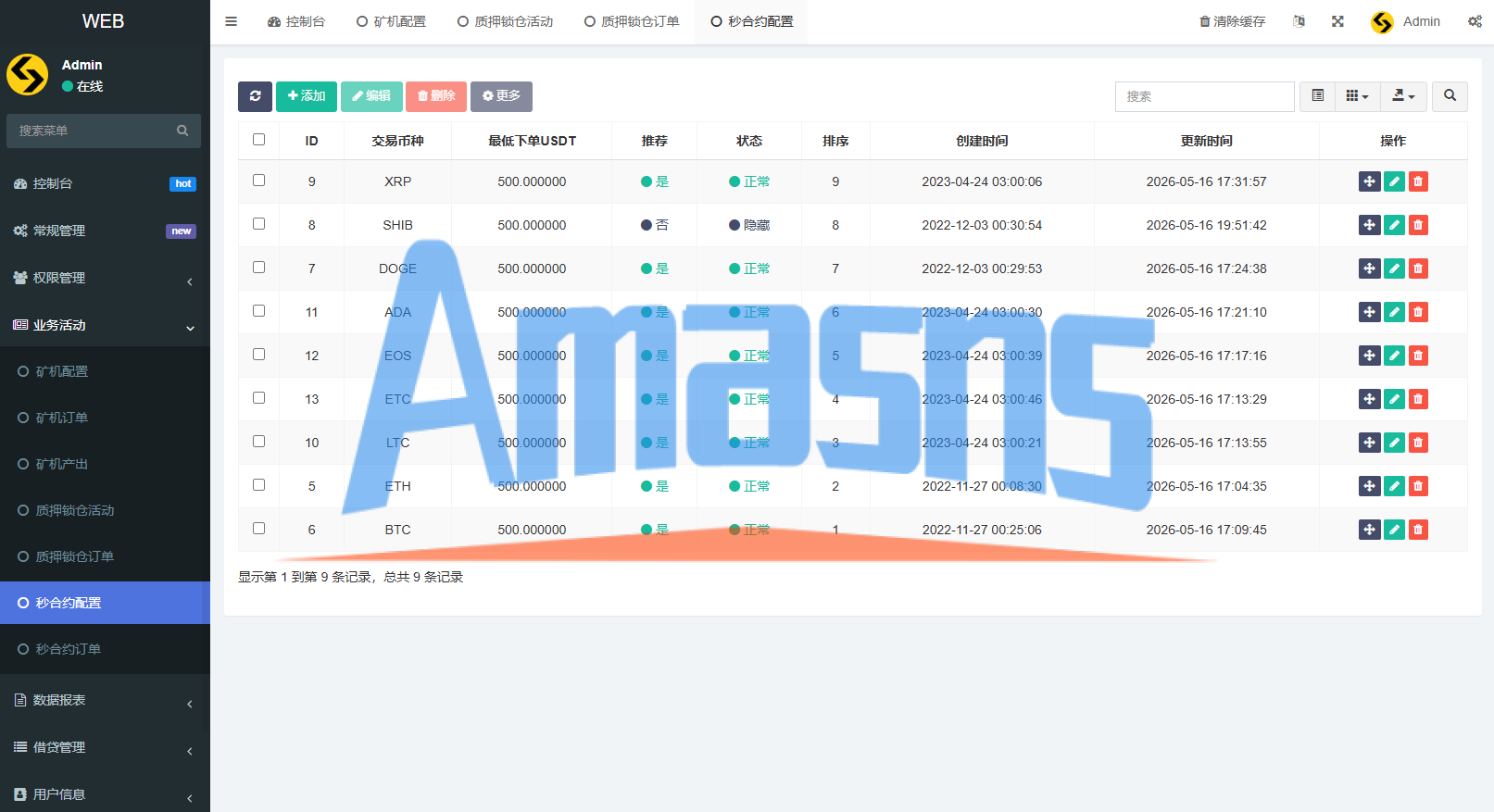Expand the 借贷管理 sidebar menu
The height and width of the screenshot is (812, 1494).
tap(105, 747)
